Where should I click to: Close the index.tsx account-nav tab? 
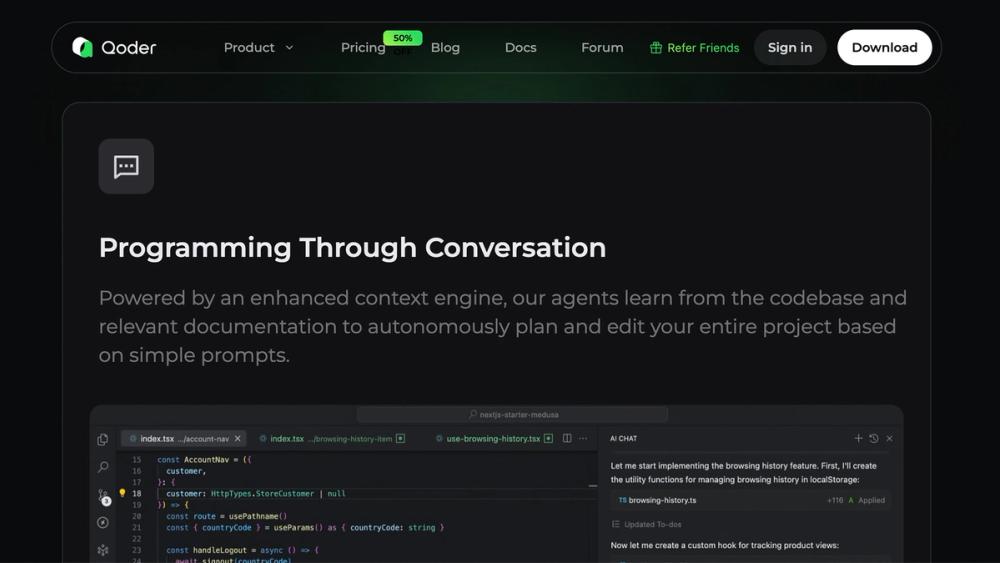(237, 439)
